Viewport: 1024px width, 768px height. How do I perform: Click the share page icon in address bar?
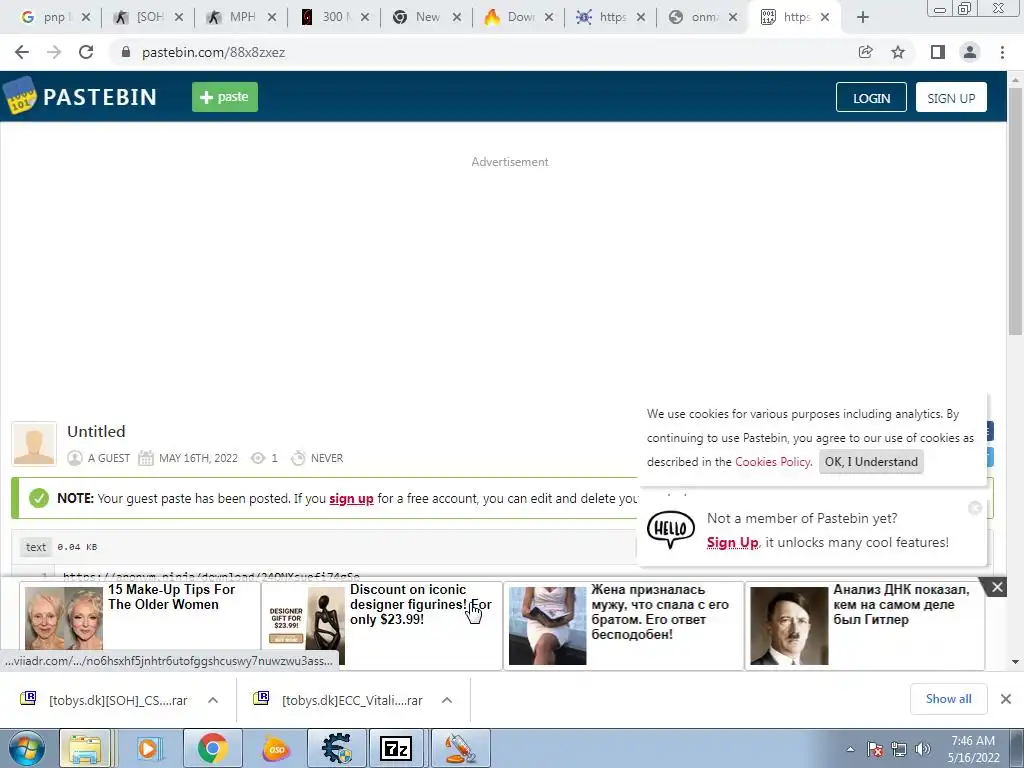click(x=865, y=52)
